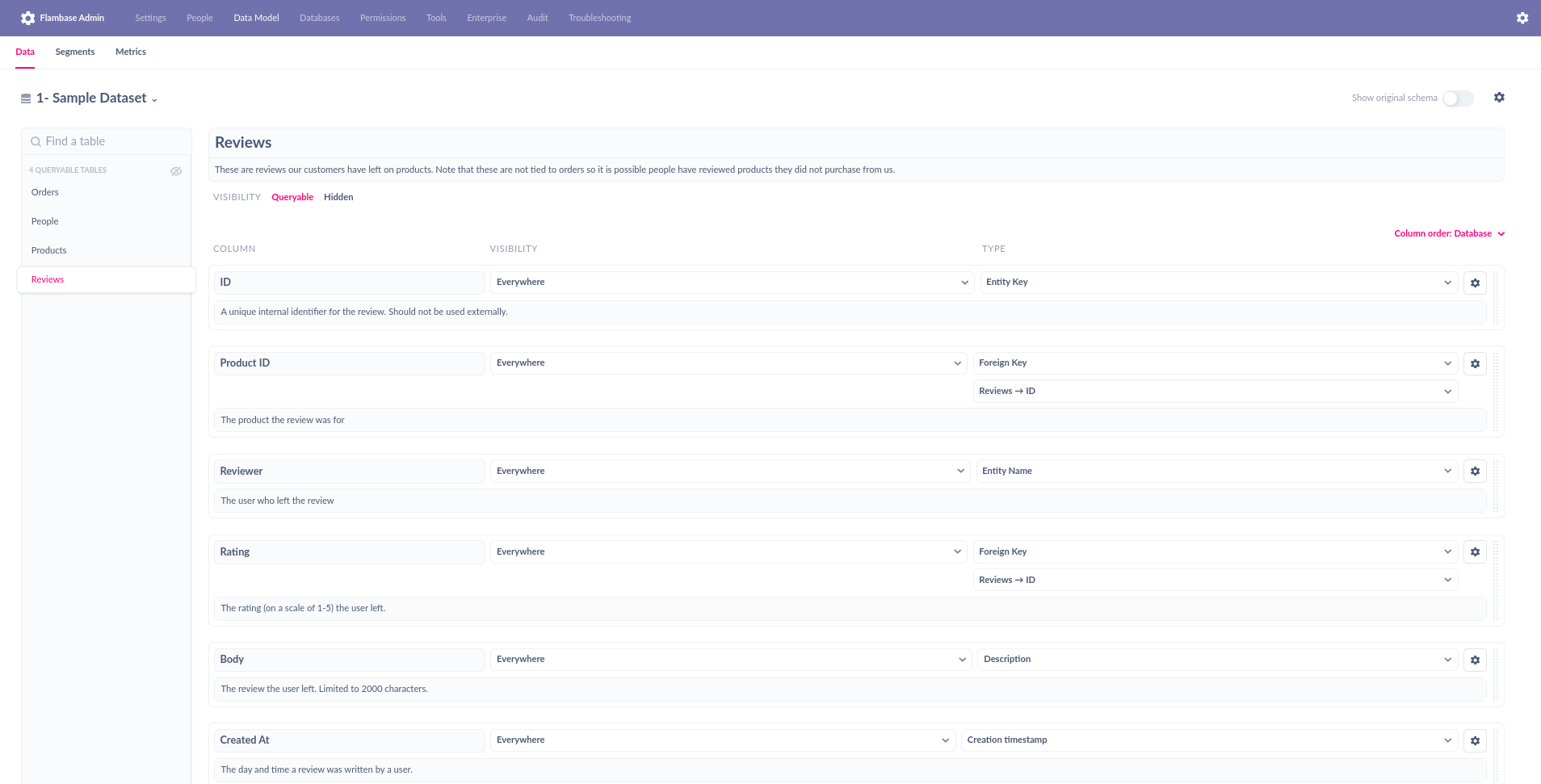Select the Products table in the sidebar
This screenshot has height=784, width=1541.
click(48, 249)
